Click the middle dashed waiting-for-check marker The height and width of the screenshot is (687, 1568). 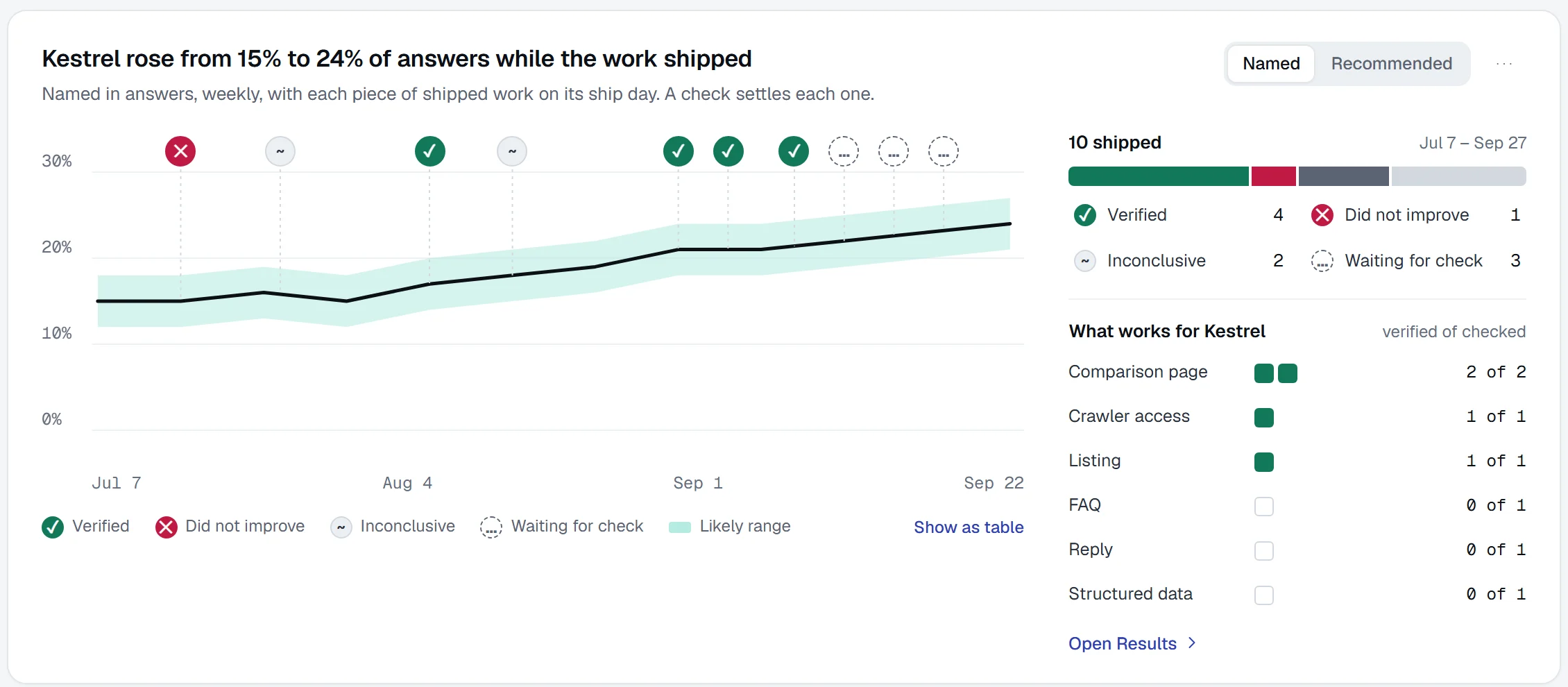coord(894,151)
